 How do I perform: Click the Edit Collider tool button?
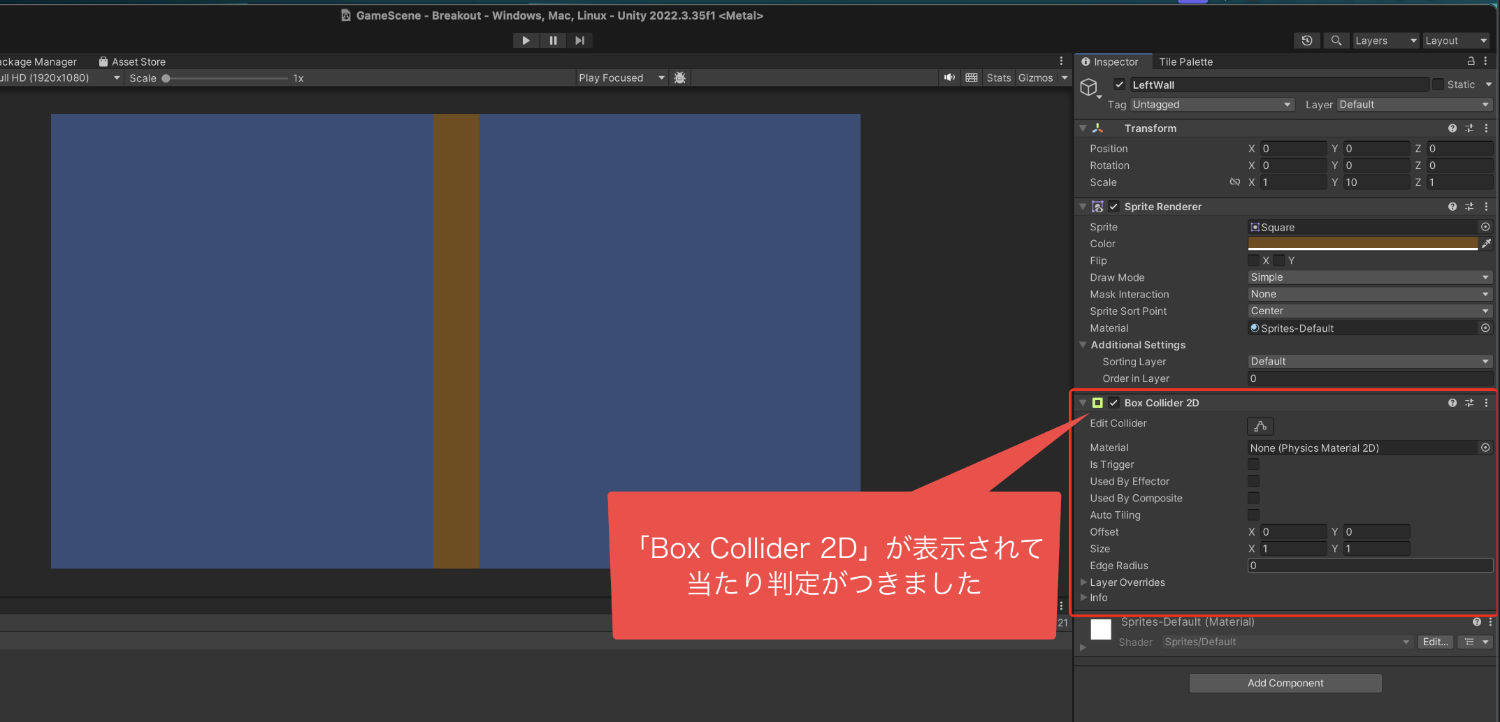click(x=1261, y=426)
